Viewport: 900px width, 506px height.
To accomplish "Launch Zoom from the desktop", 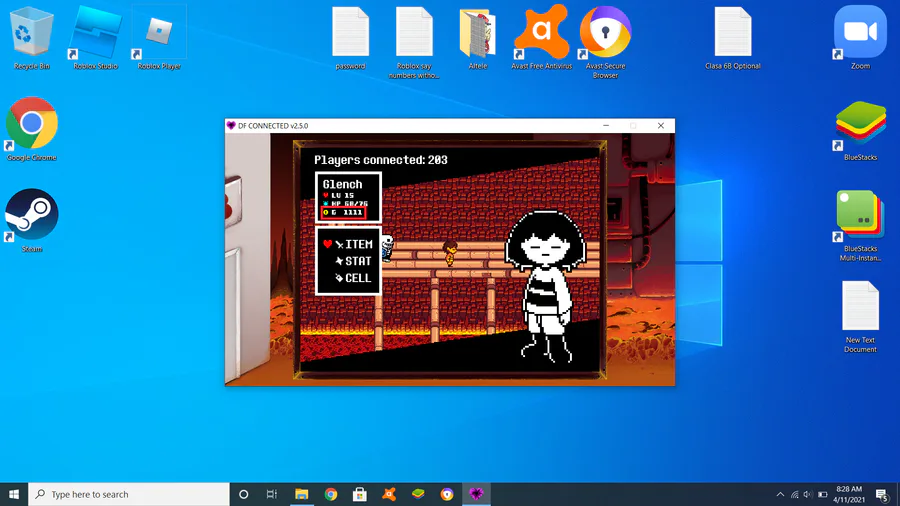I will (x=860, y=37).
